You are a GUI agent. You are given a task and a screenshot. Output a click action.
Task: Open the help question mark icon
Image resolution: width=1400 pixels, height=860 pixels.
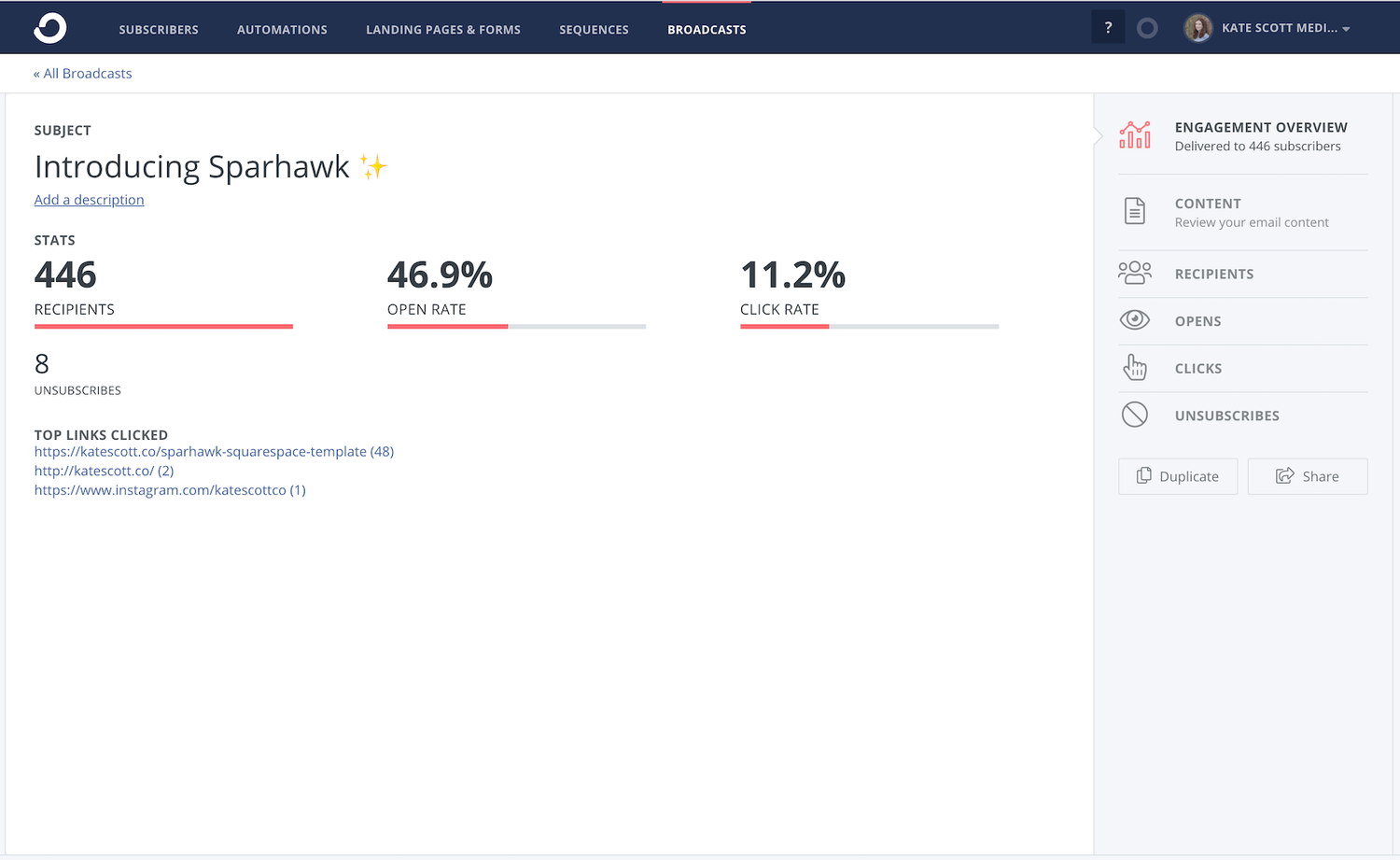[x=1108, y=28]
